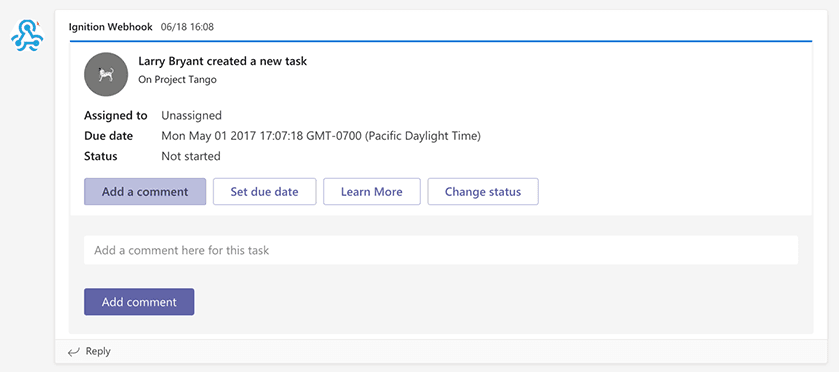
Task: Open the Add a comment action
Action: 145,192
